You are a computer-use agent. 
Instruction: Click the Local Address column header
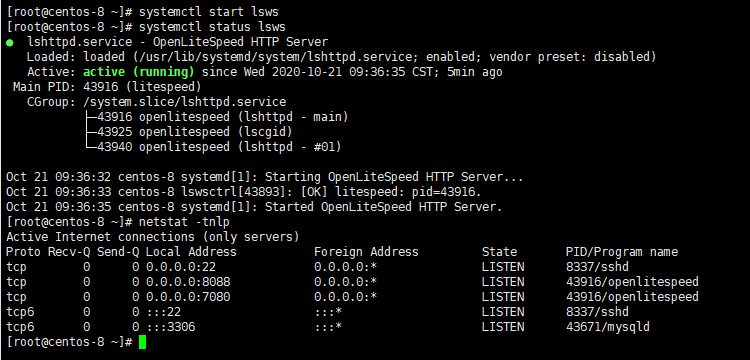coord(191,252)
